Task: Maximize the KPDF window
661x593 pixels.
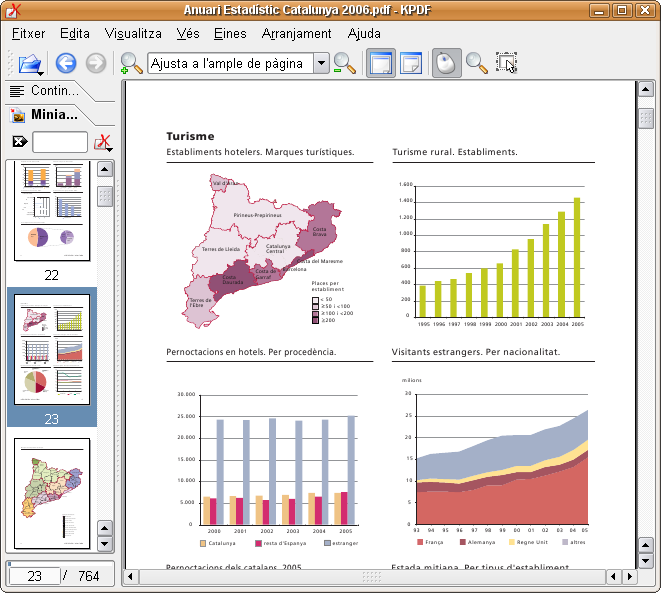Action: tap(622, 10)
